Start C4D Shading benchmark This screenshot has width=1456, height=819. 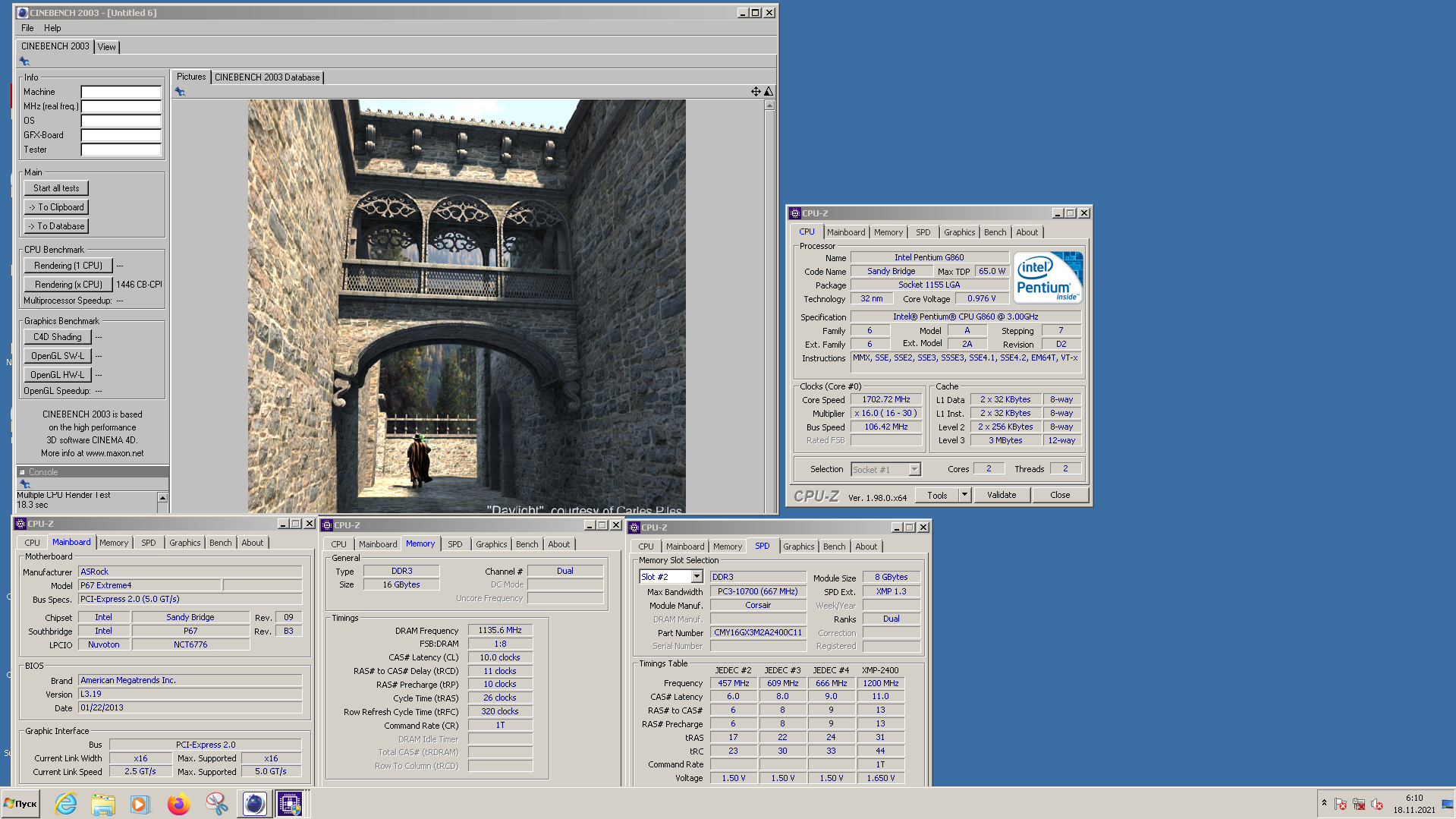58,337
